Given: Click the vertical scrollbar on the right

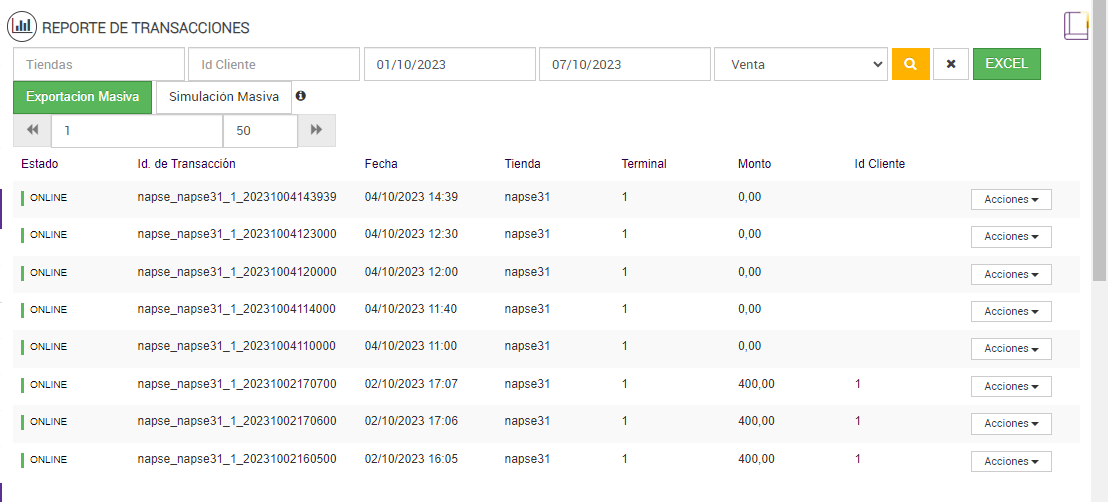Looking at the screenshot, I should [1100, 250].
